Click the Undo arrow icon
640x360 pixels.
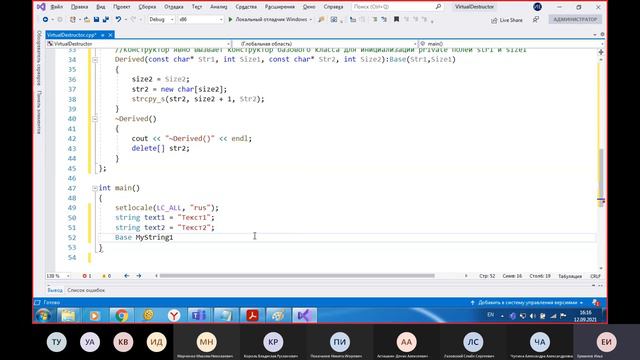tap(118, 19)
